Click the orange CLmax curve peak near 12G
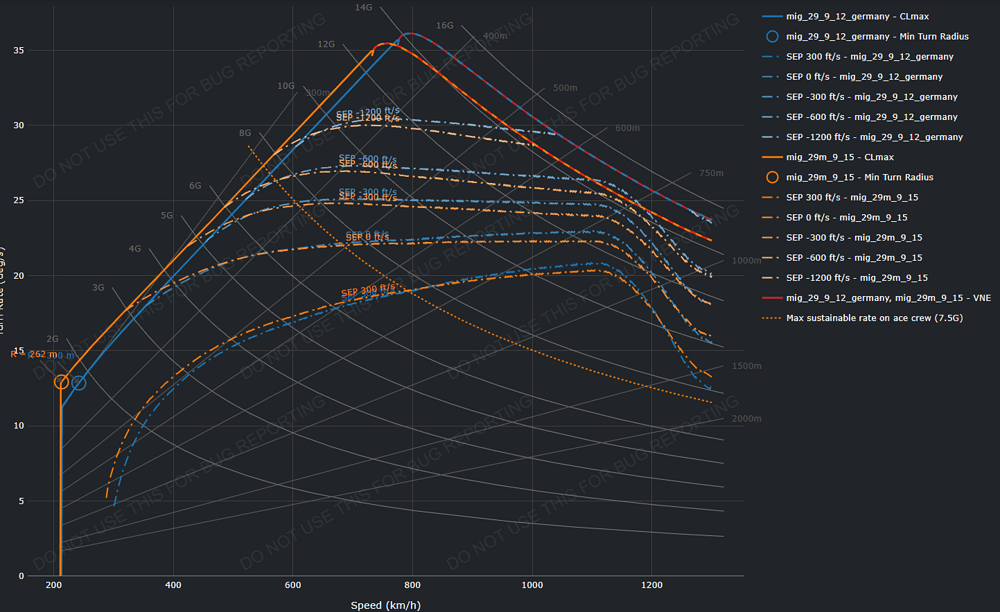Viewport: 1000px width, 612px height. (386, 44)
